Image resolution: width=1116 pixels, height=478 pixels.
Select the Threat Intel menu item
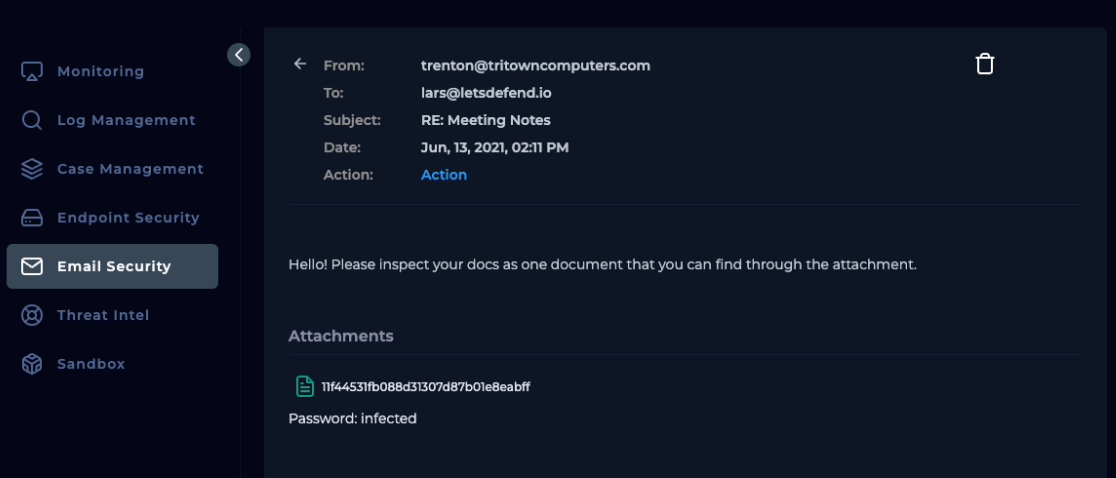click(103, 315)
